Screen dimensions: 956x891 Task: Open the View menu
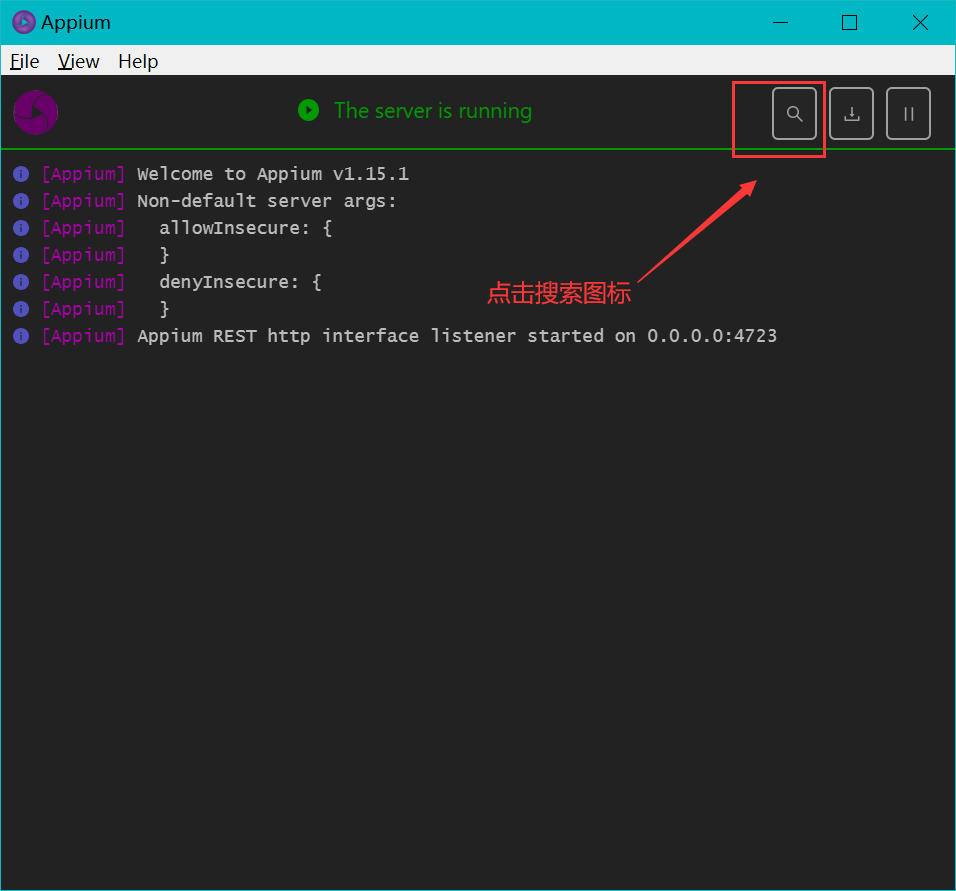point(78,61)
